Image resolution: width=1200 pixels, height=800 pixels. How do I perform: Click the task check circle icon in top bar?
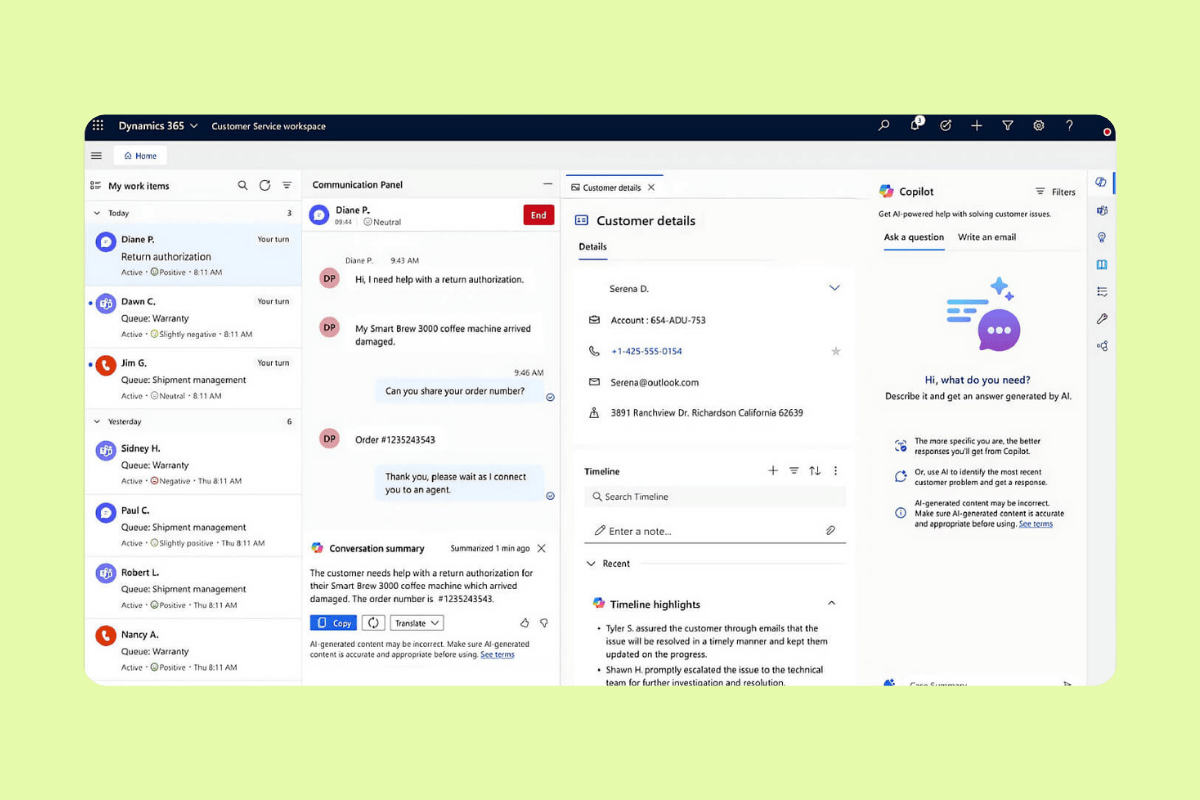[946, 126]
